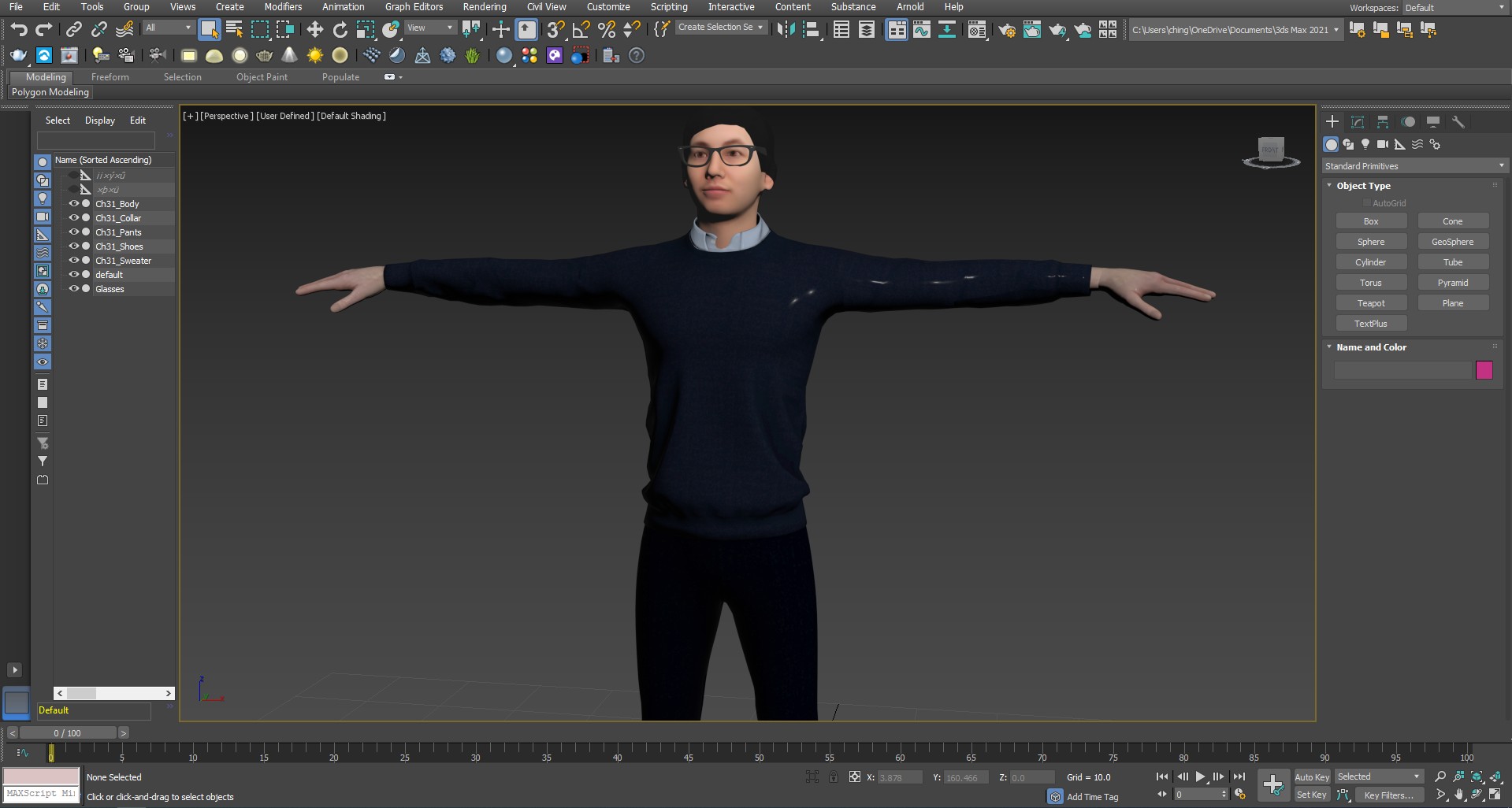Viewport: 1512px width, 808px height.
Task: Collapse the Object Type rollout
Action: point(1363,186)
